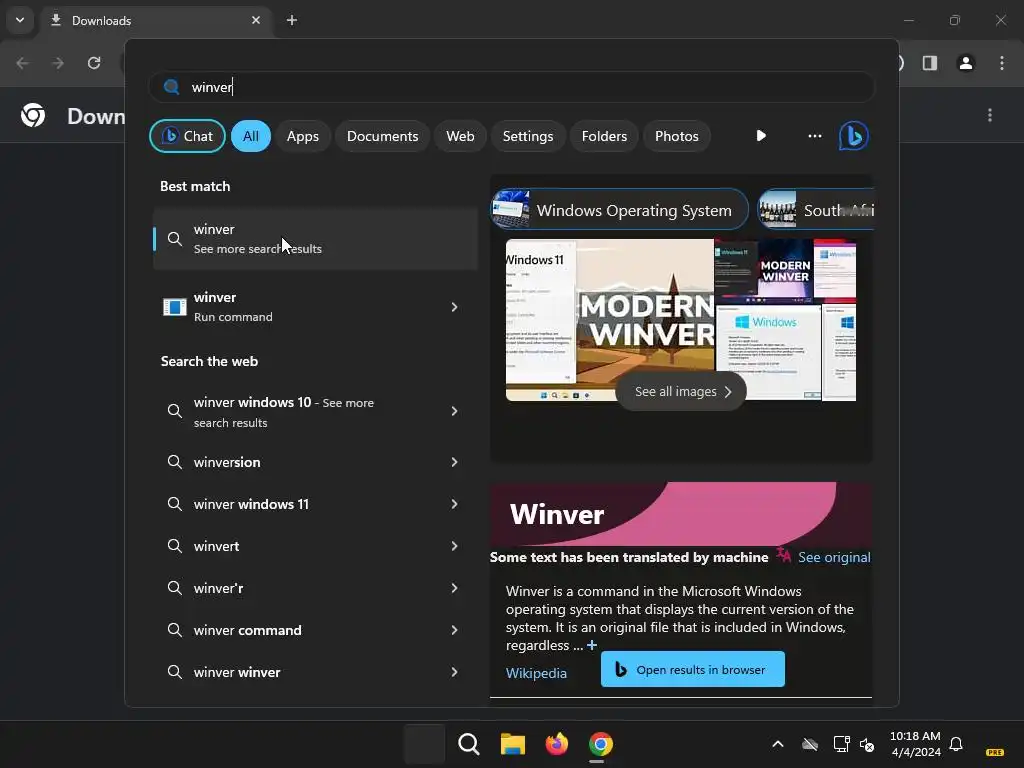
Task: Click the Start button on the taskbar
Action: pos(424,744)
